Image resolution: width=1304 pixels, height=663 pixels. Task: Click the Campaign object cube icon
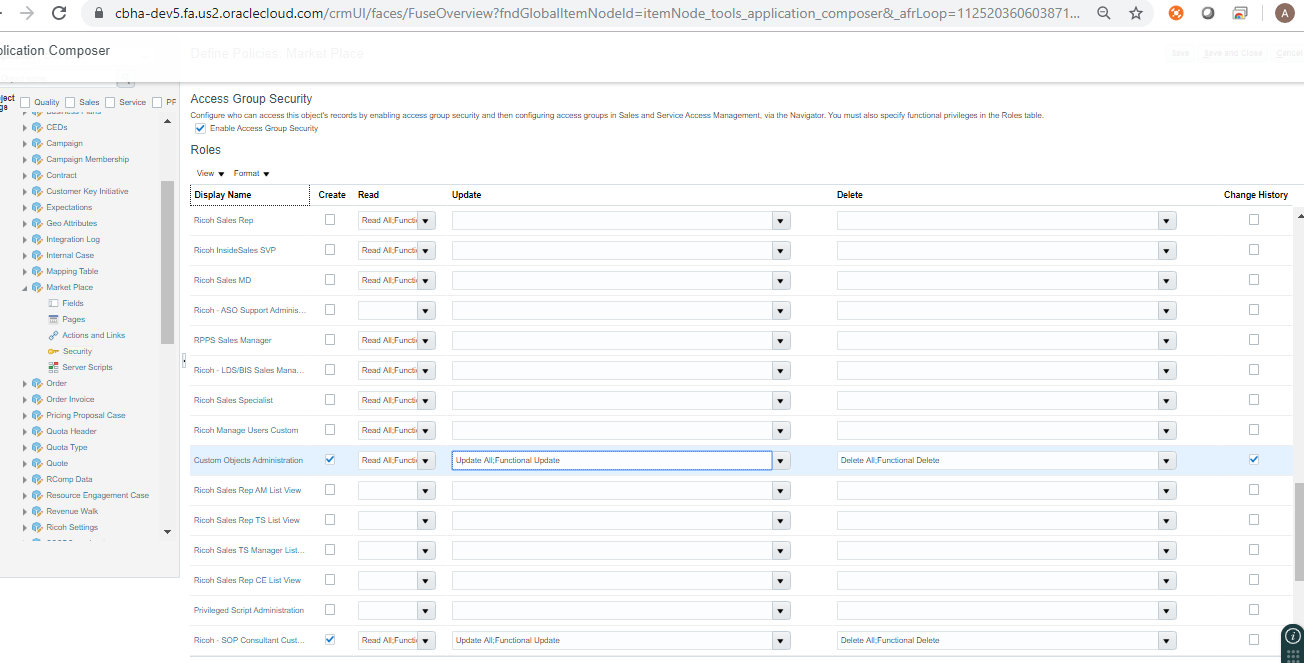pos(37,143)
